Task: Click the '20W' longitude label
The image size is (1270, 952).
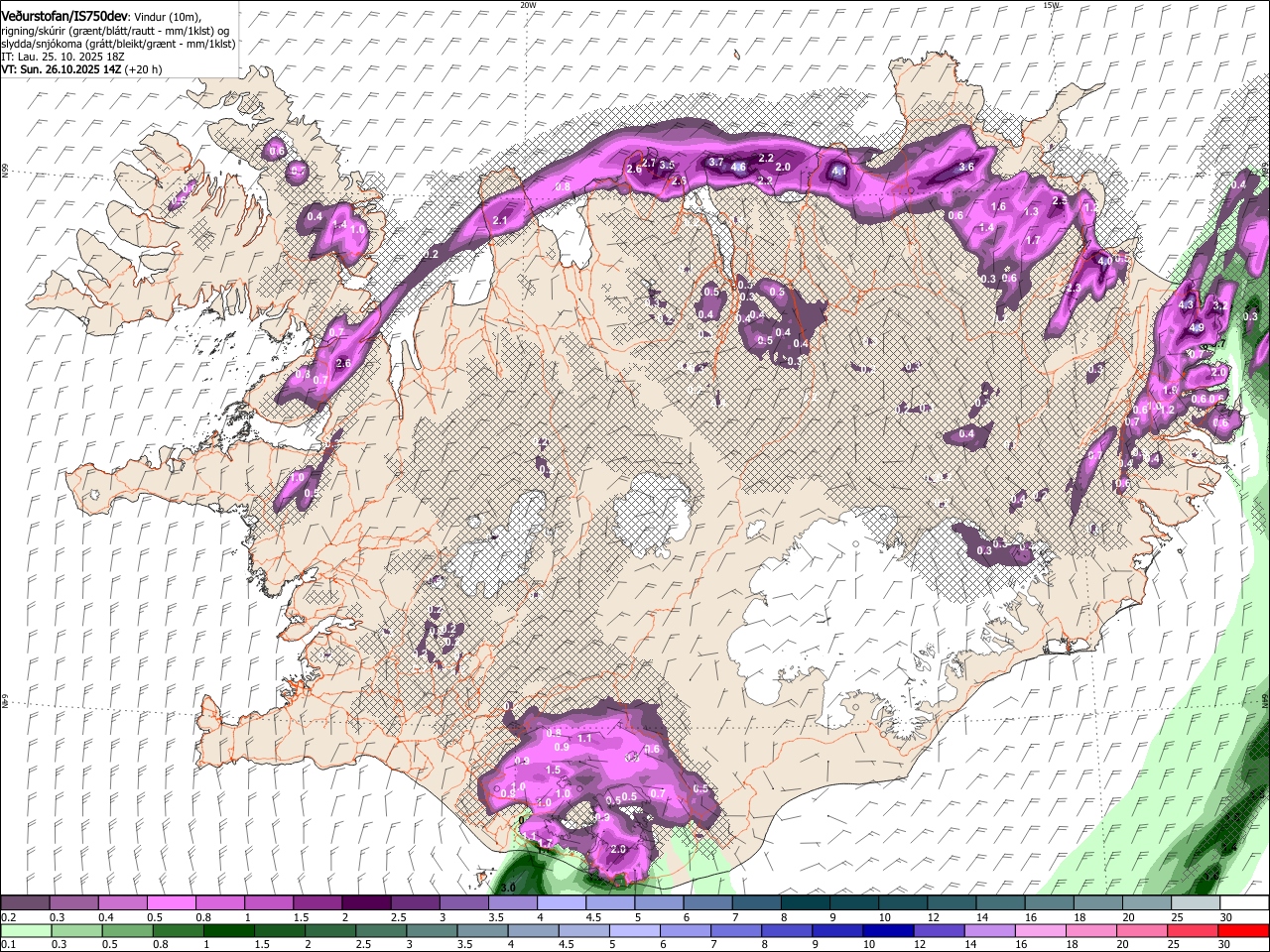Action: 528,5
